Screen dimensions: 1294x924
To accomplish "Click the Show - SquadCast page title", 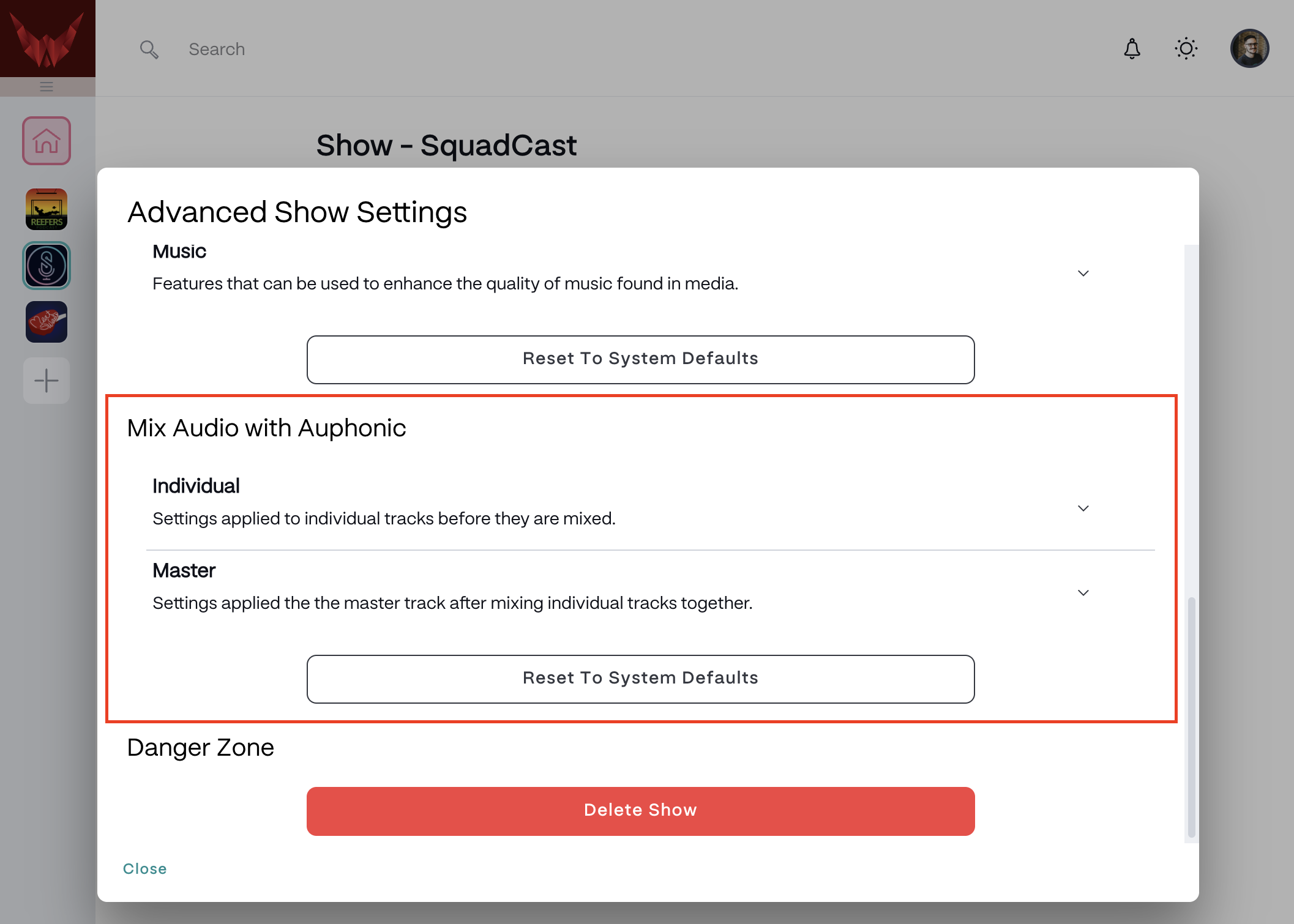I will (446, 145).
